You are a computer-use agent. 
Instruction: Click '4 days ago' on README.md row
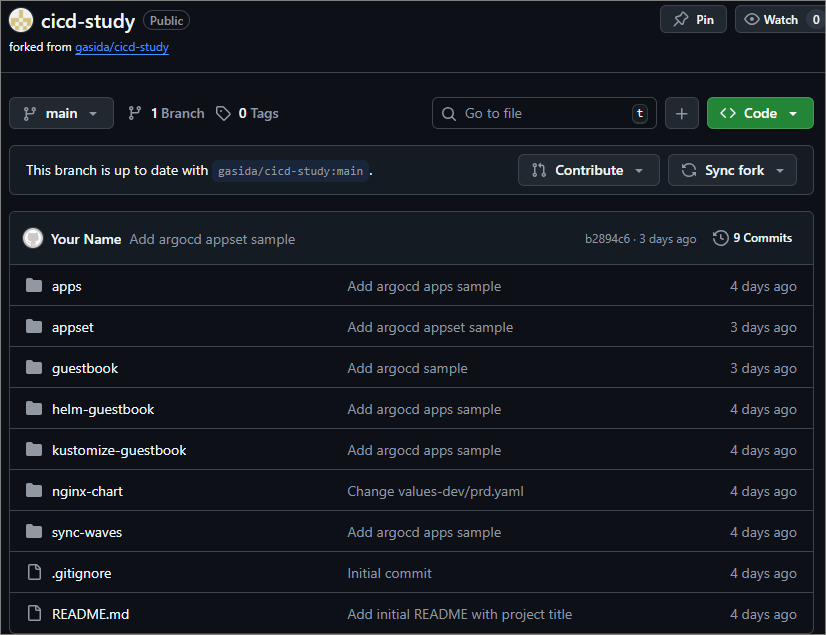click(763, 614)
